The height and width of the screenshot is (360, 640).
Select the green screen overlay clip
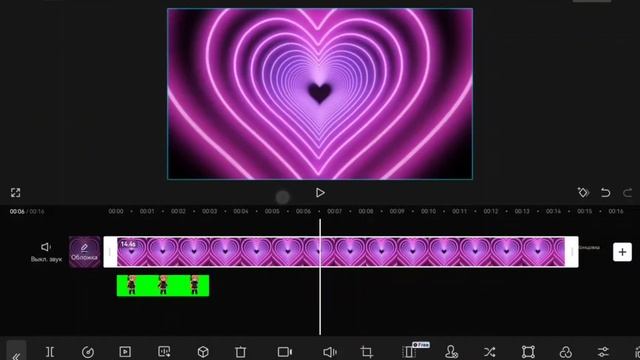163,285
